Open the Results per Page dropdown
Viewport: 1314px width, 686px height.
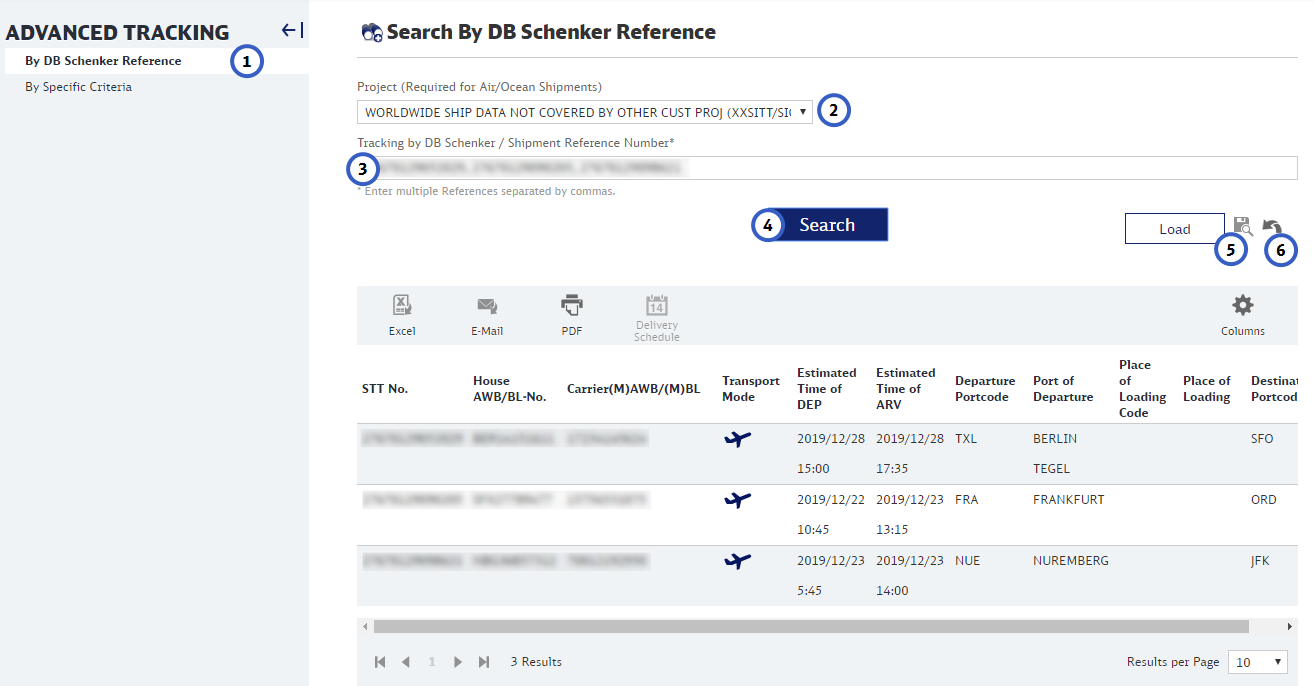1260,662
